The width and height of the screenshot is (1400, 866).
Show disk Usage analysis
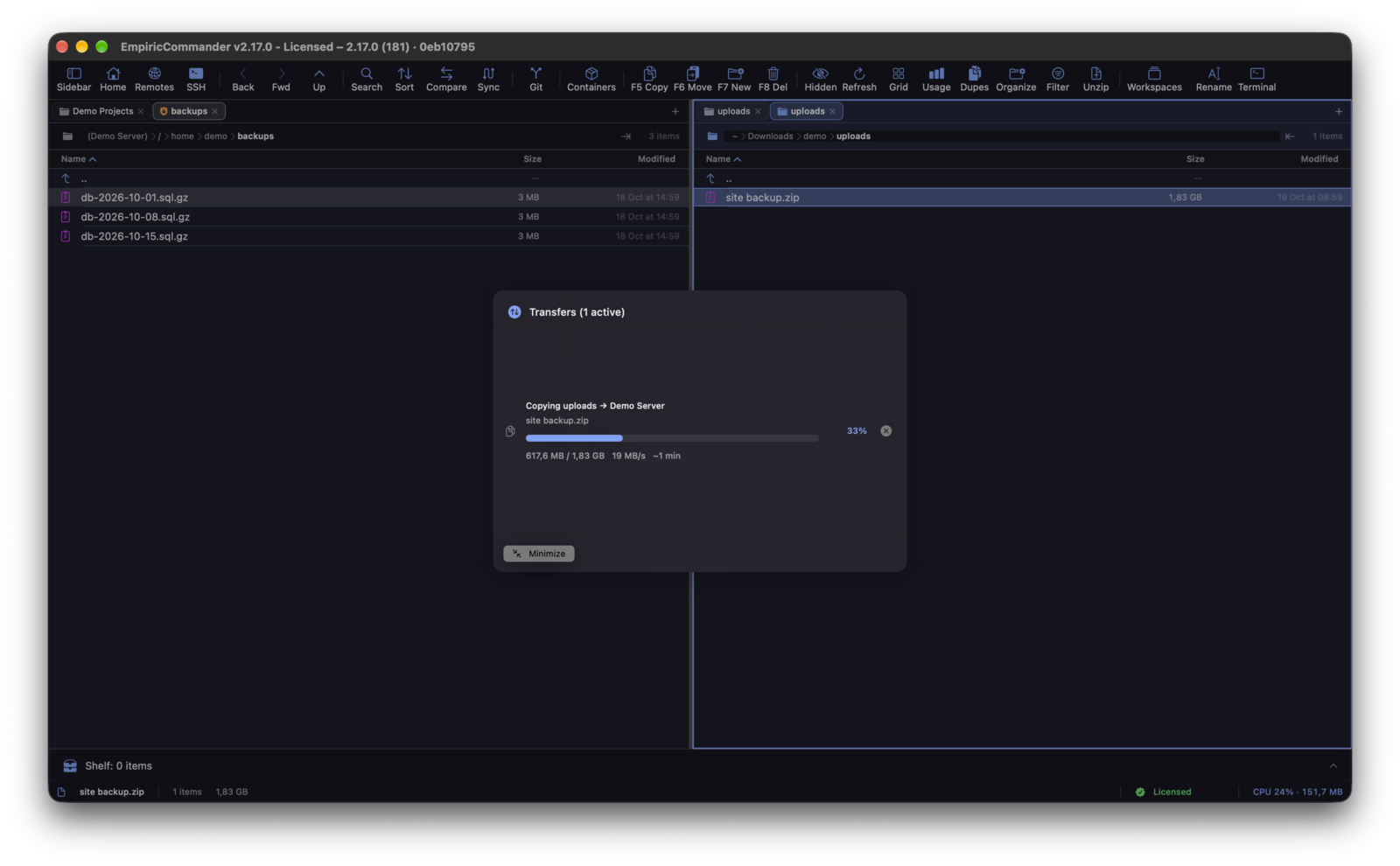[936, 79]
